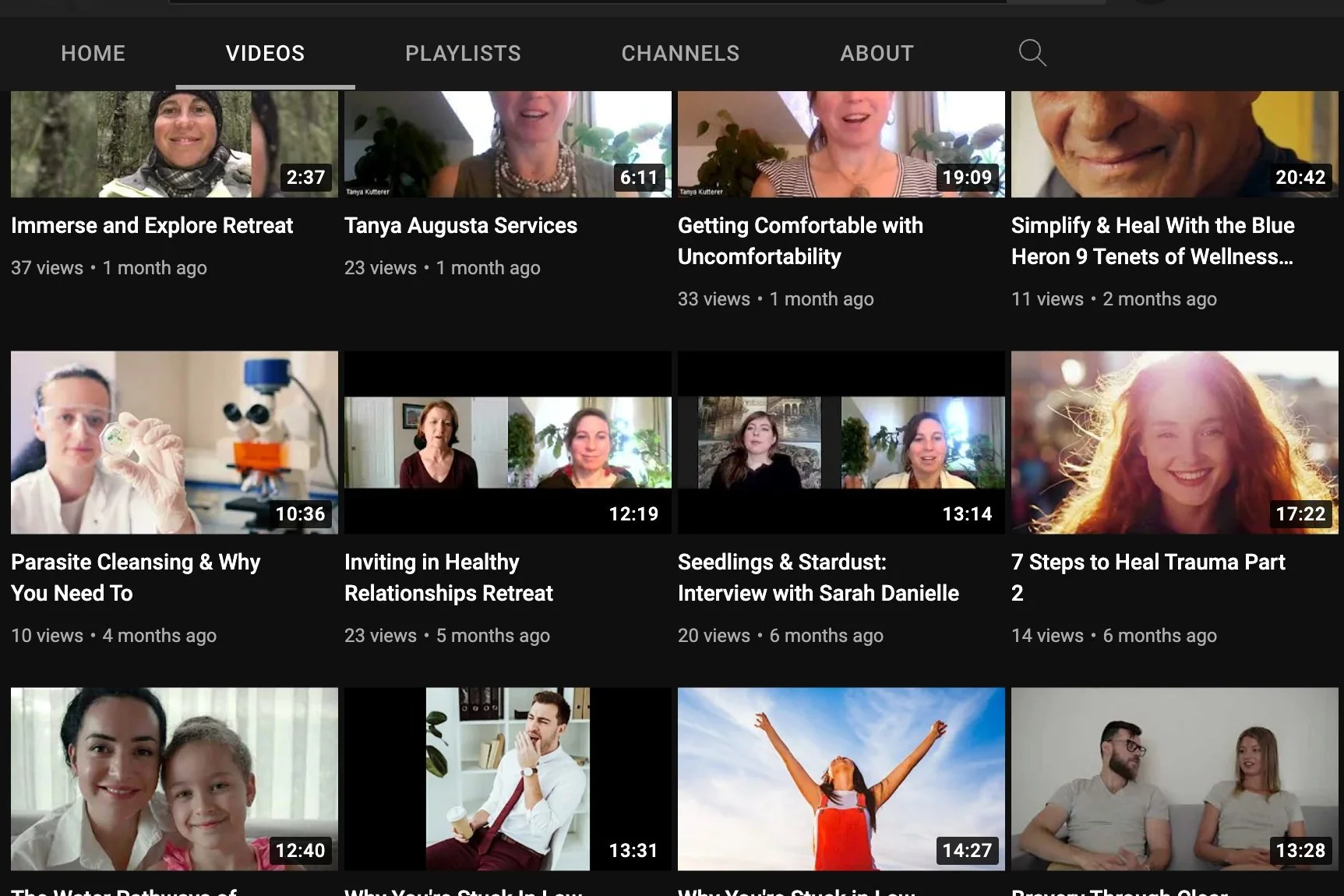
Task: Open the 7 Steps to Heal Trauma Part 2 title
Action: click(1148, 577)
